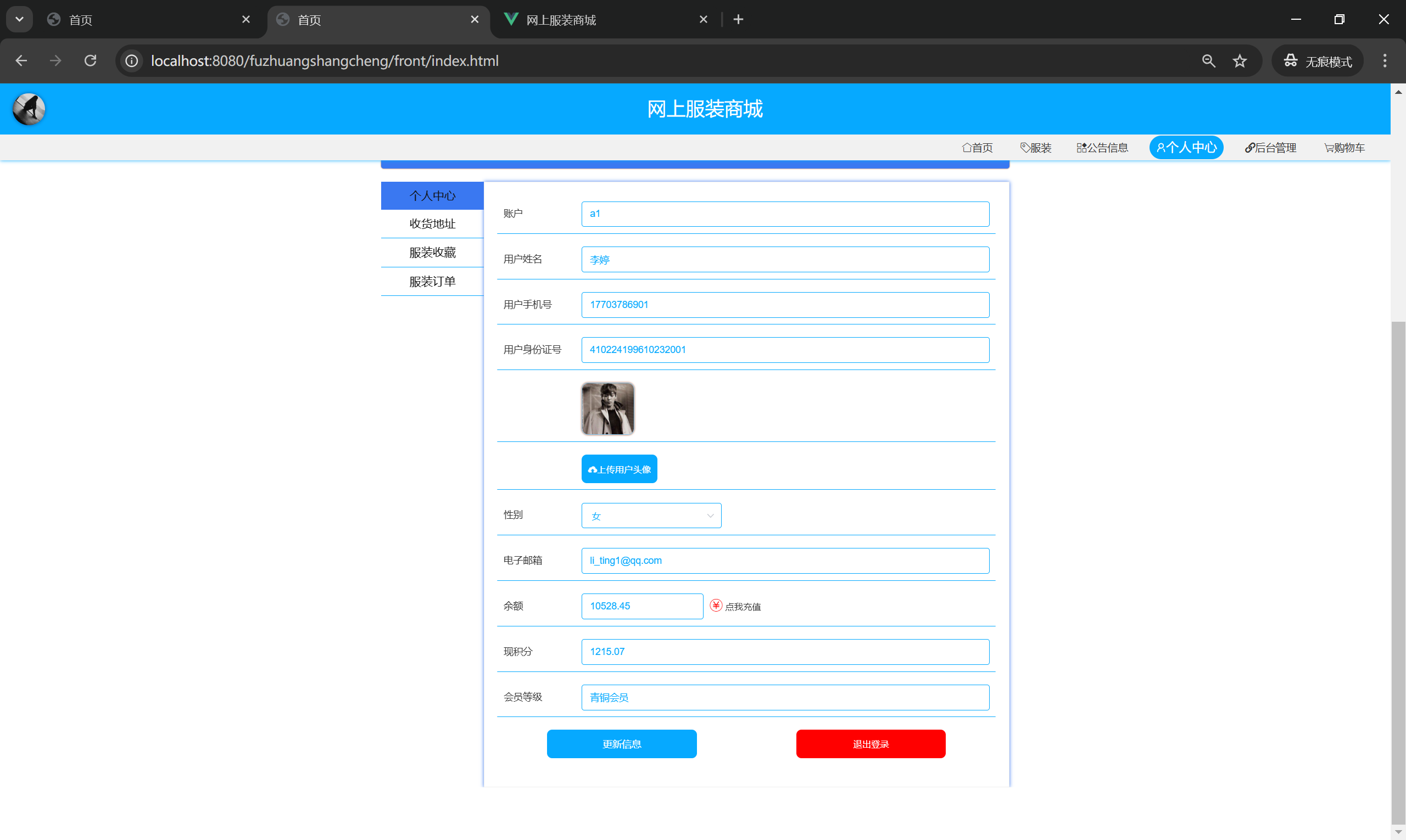This screenshot has height=840, width=1406.
Task: Expand the 性别 dropdown showing 女
Action: pyautogui.click(x=651, y=516)
